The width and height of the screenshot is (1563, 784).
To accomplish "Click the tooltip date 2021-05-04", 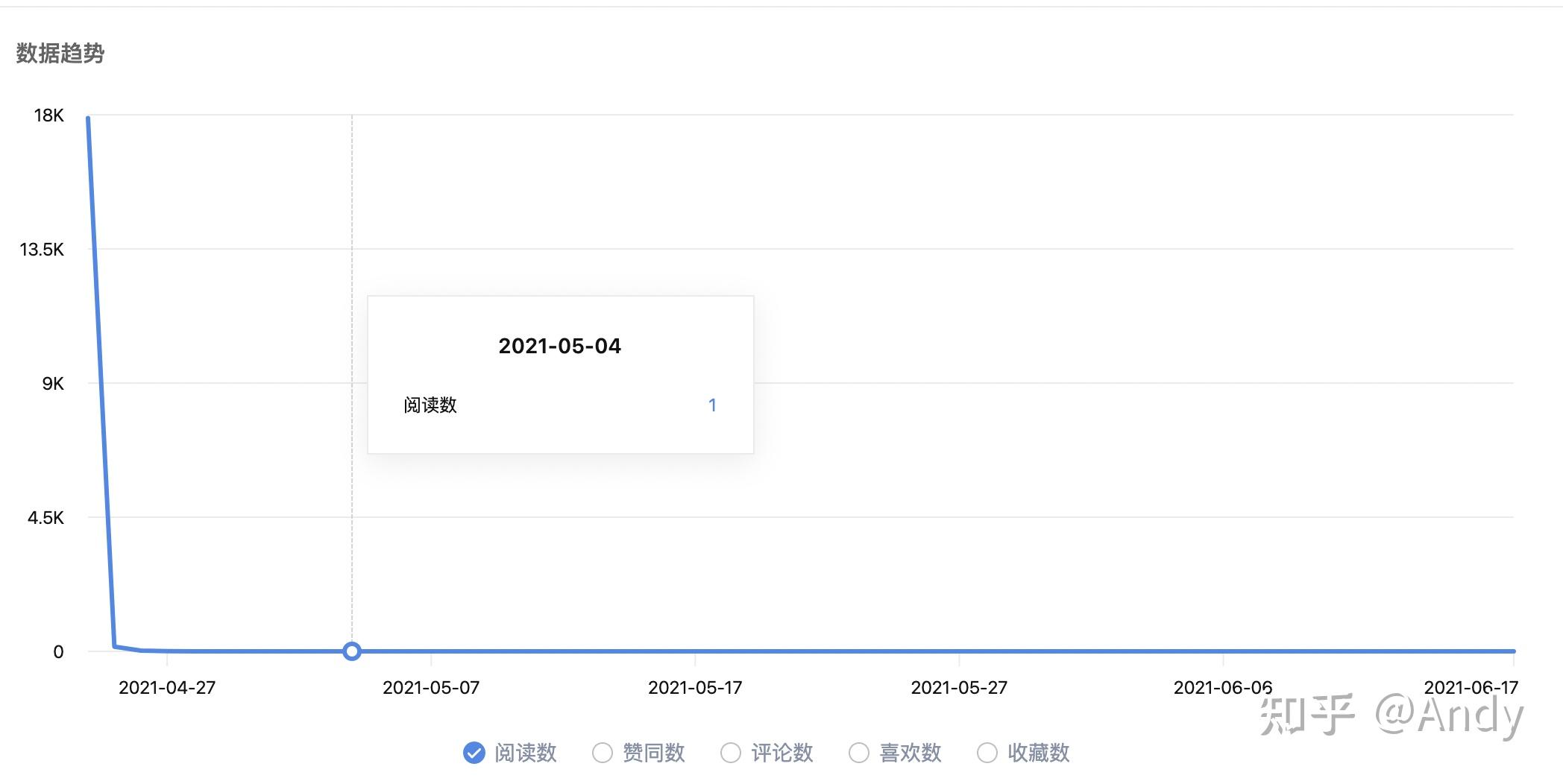I will pos(559,346).
